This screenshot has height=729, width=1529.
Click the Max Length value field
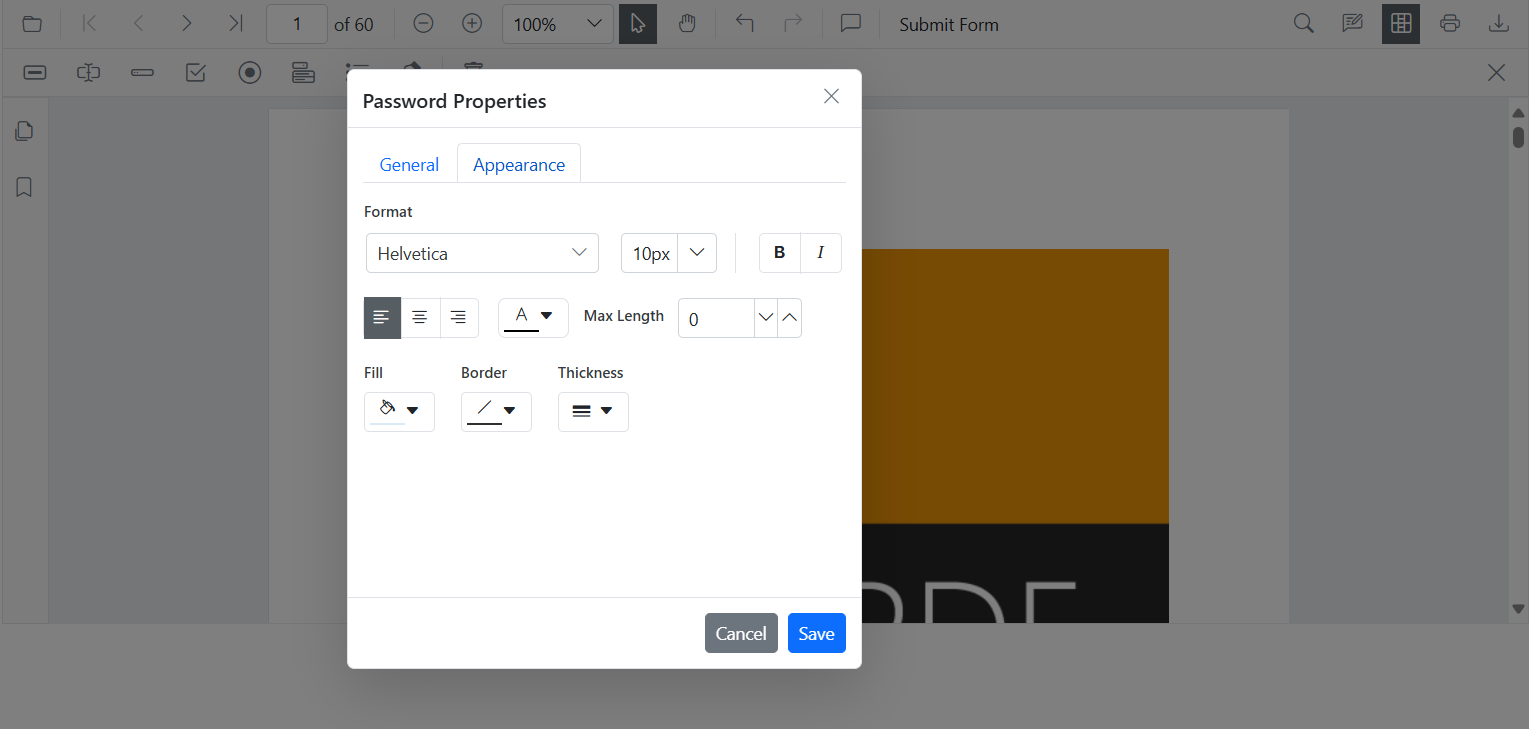716,318
